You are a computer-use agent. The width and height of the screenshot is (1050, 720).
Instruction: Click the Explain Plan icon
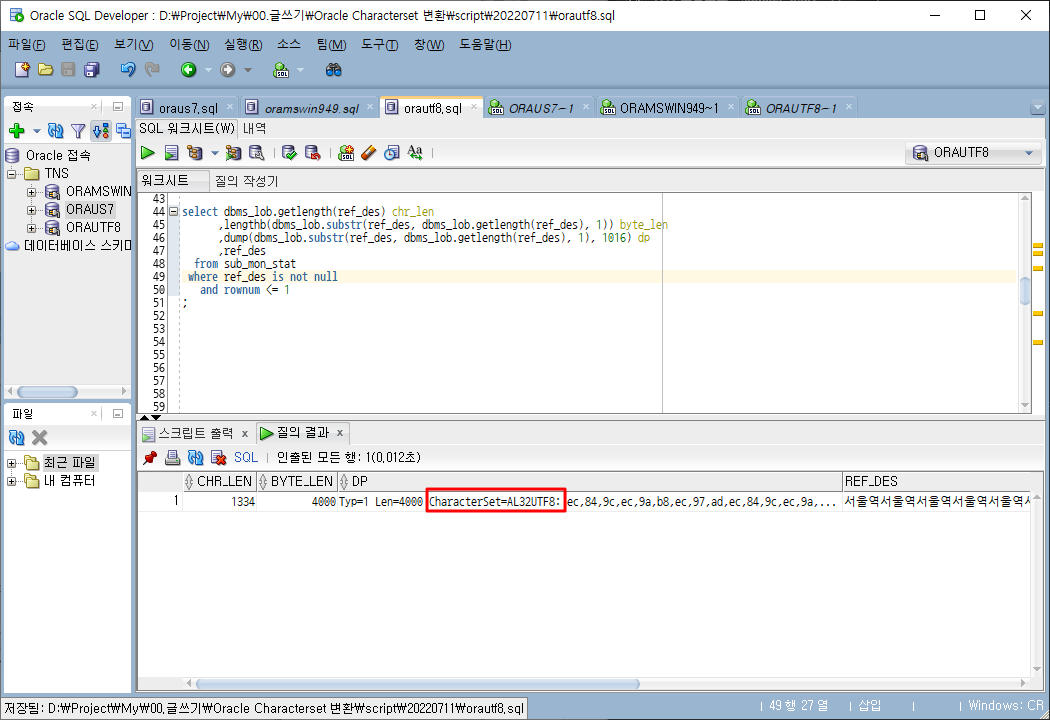194,153
